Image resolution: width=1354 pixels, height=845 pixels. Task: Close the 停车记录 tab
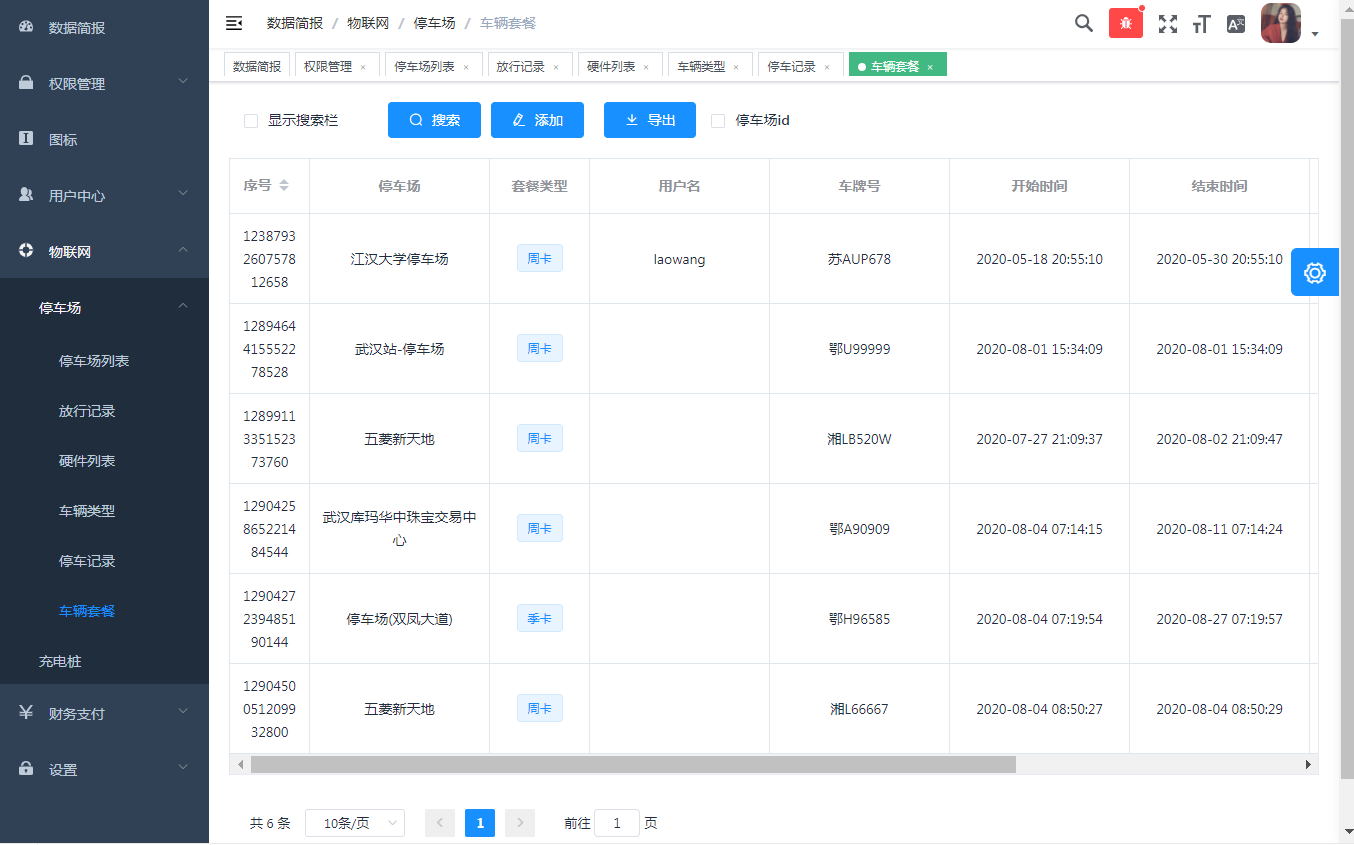pyautogui.click(x=827, y=68)
